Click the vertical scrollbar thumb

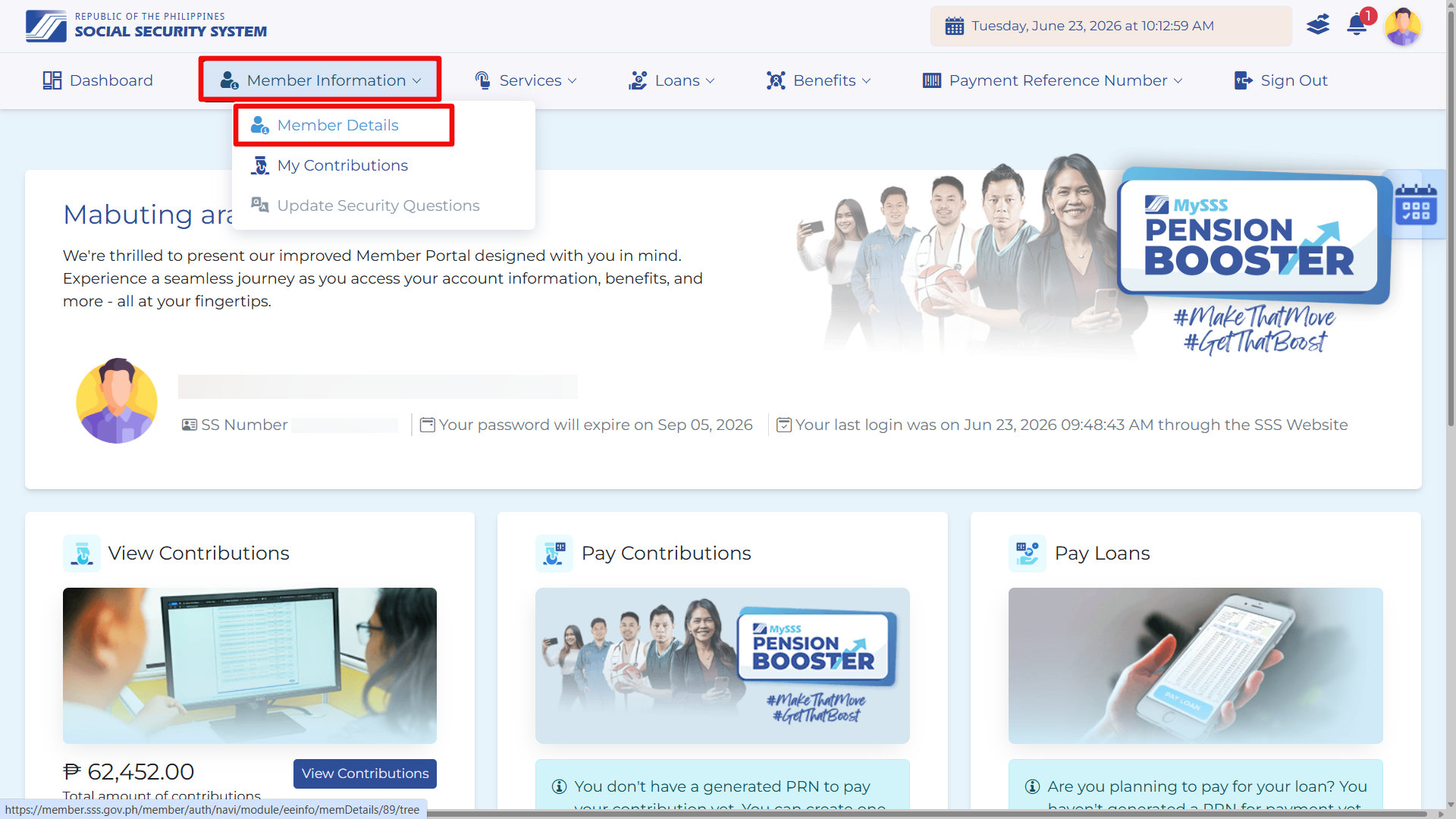pyautogui.click(x=1450, y=220)
